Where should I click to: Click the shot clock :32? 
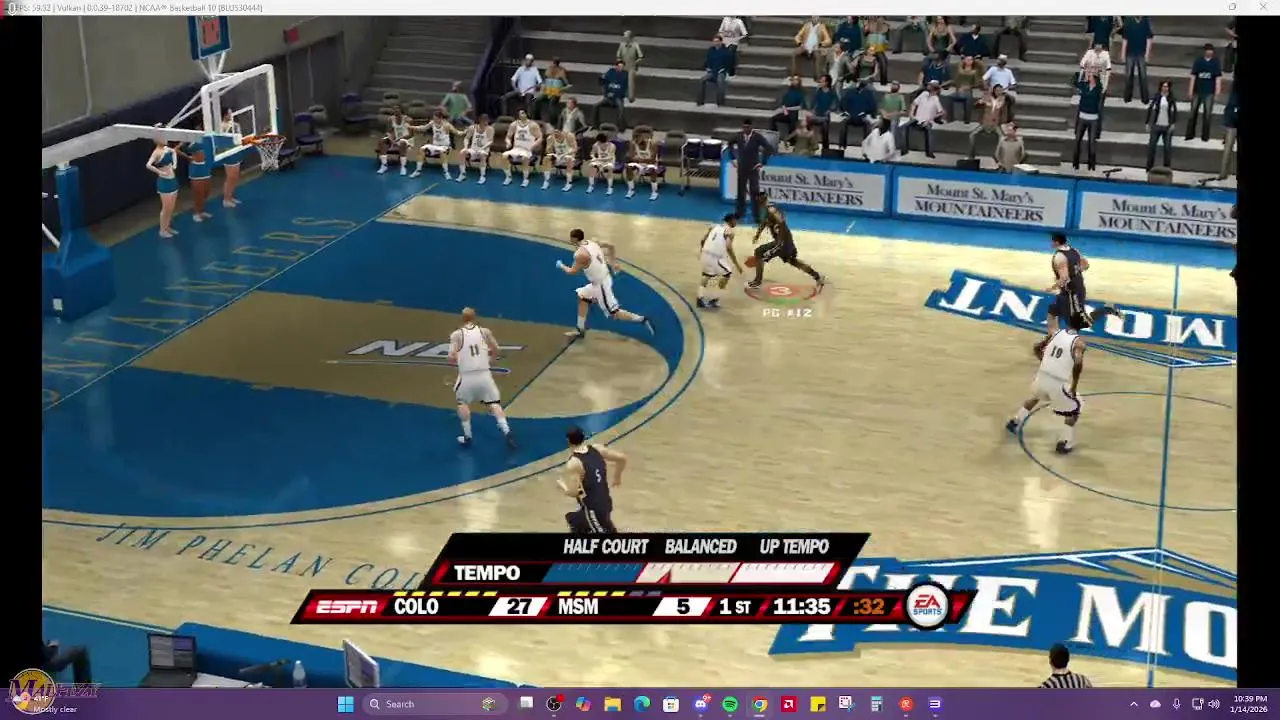click(868, 607)
